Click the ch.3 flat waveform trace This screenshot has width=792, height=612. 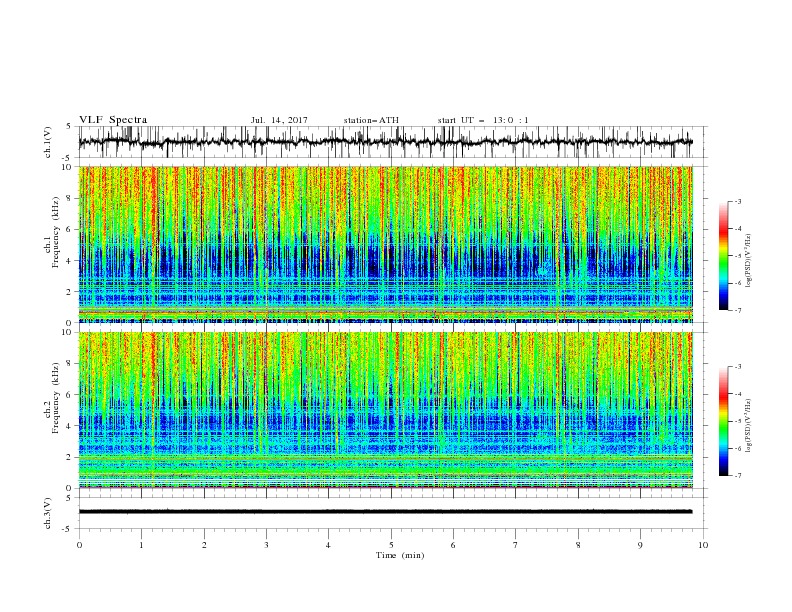pos(385,512)
